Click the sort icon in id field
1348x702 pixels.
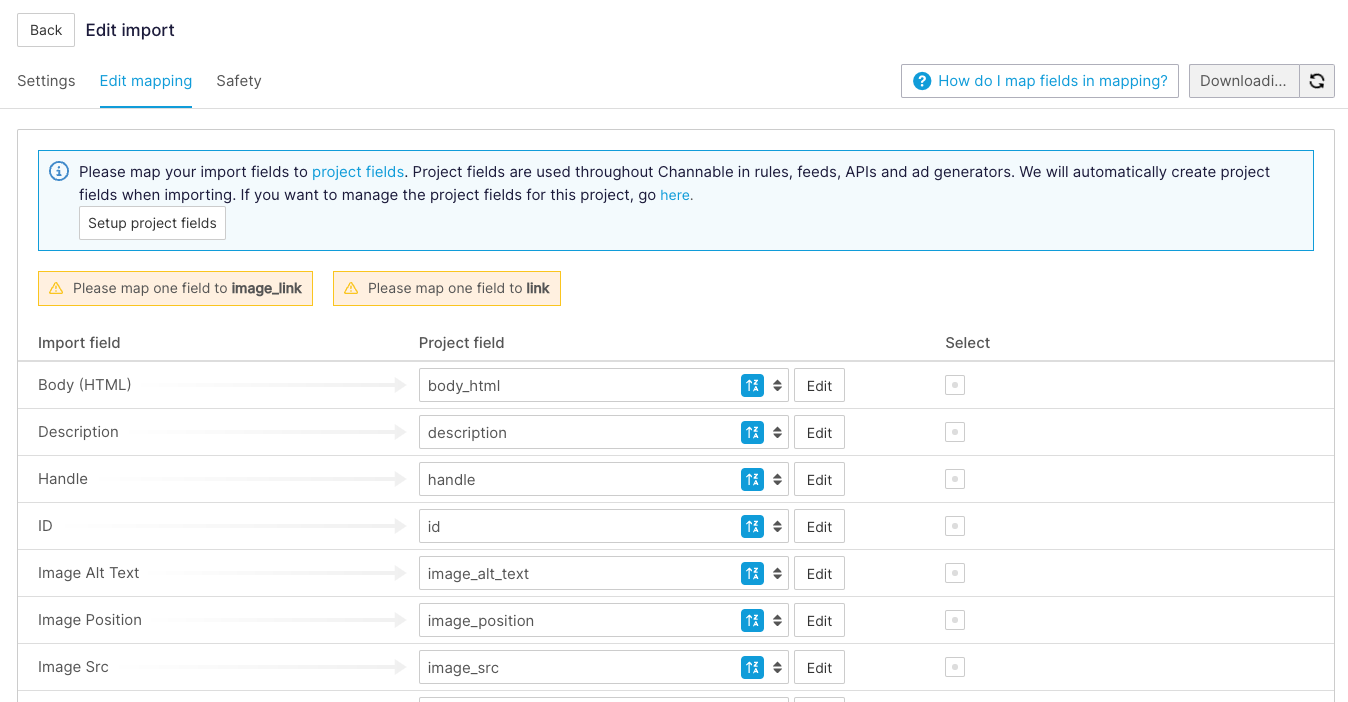[x=752, y=526]
